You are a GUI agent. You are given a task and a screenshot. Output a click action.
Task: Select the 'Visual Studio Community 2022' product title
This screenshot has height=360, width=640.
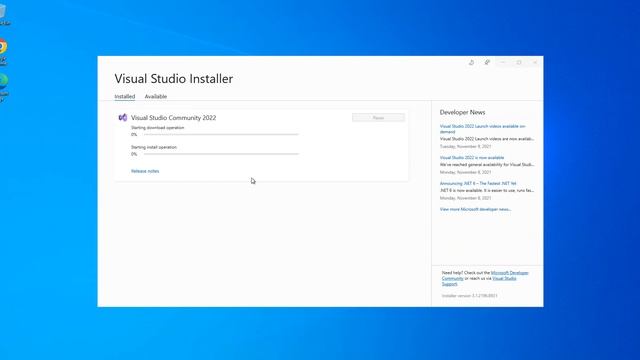tap(173, 118)
